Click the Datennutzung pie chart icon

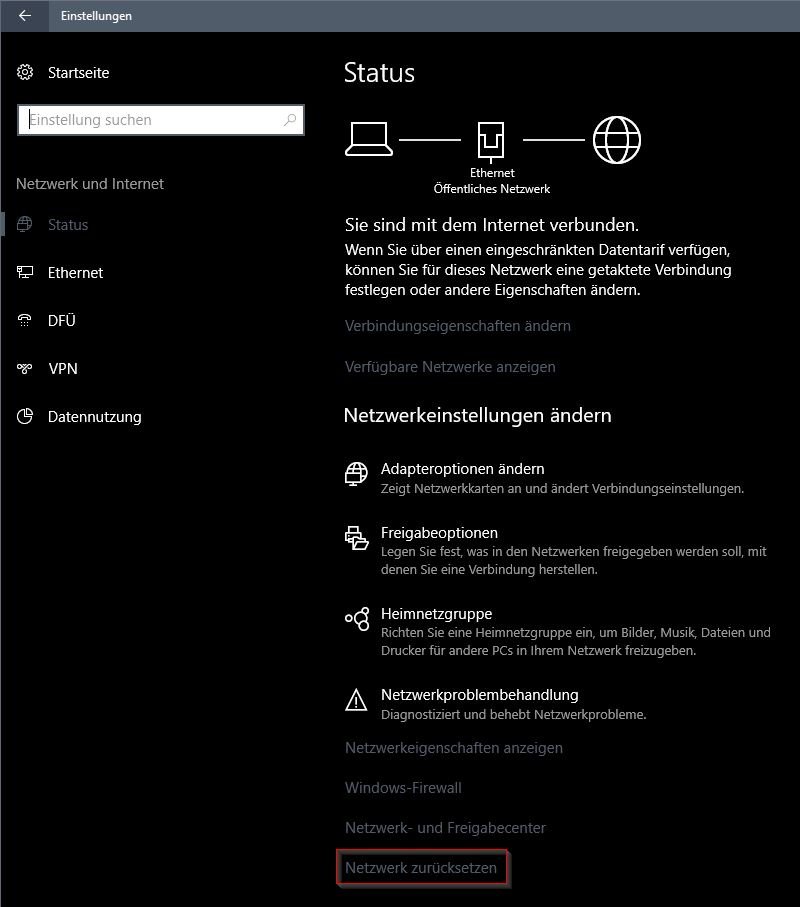[25, 416]
